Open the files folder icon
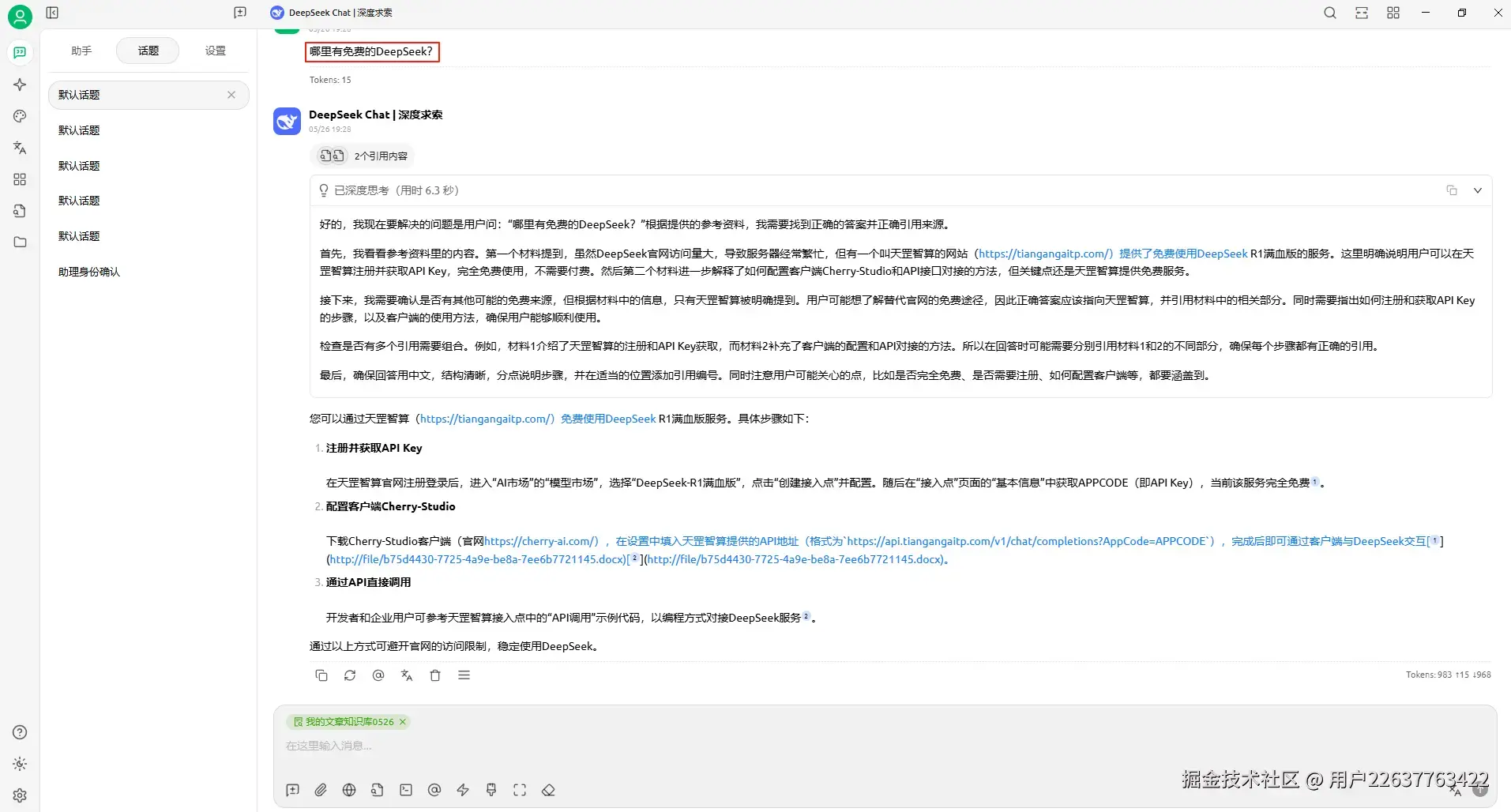Viewport: 1511px width, 812px height. click(20, 242)
